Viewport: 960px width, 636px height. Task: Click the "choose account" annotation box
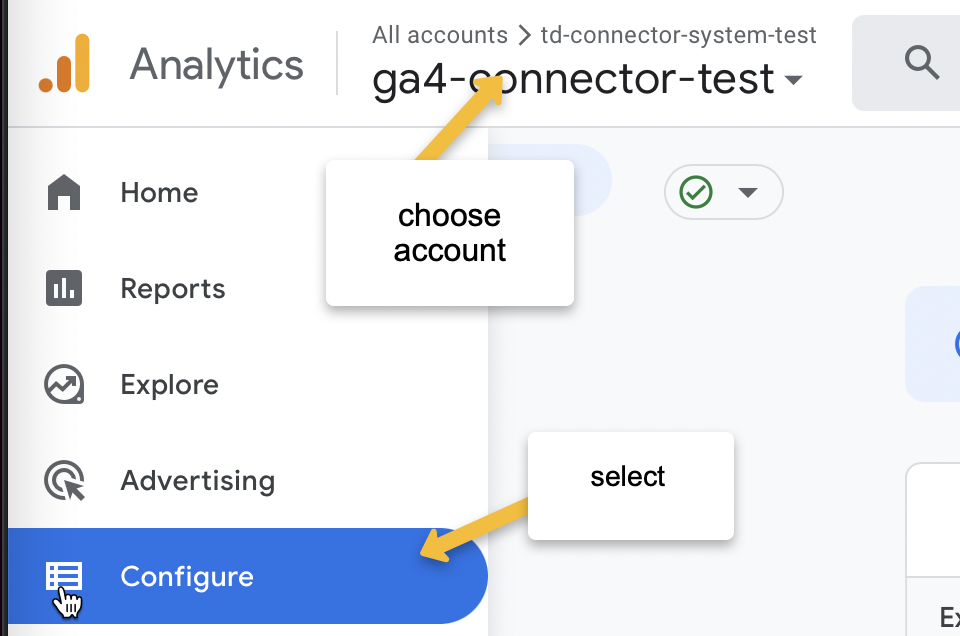[x=449, y=233]
